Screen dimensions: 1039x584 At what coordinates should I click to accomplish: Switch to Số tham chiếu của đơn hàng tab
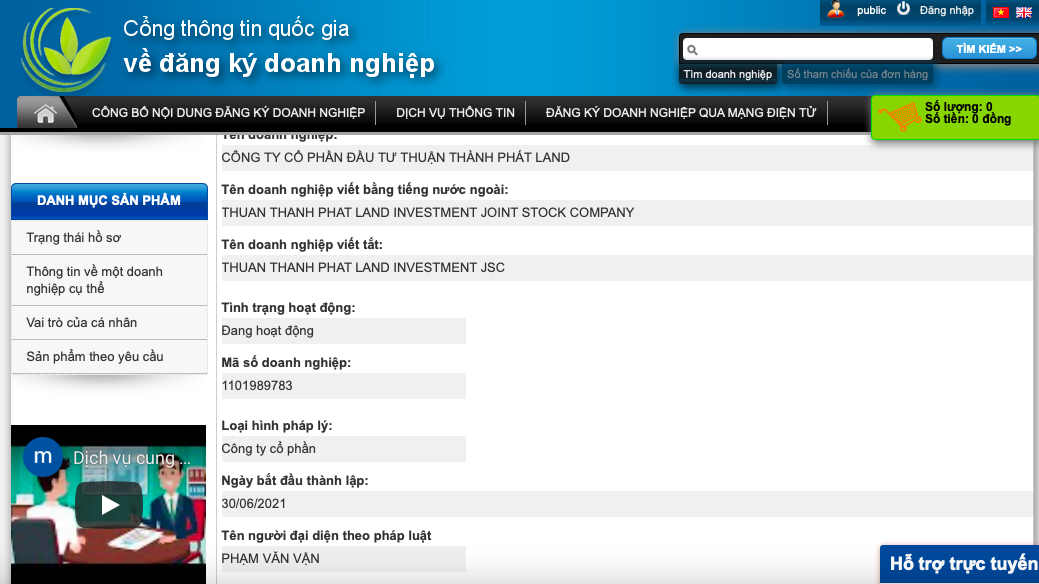click(857, 74)
